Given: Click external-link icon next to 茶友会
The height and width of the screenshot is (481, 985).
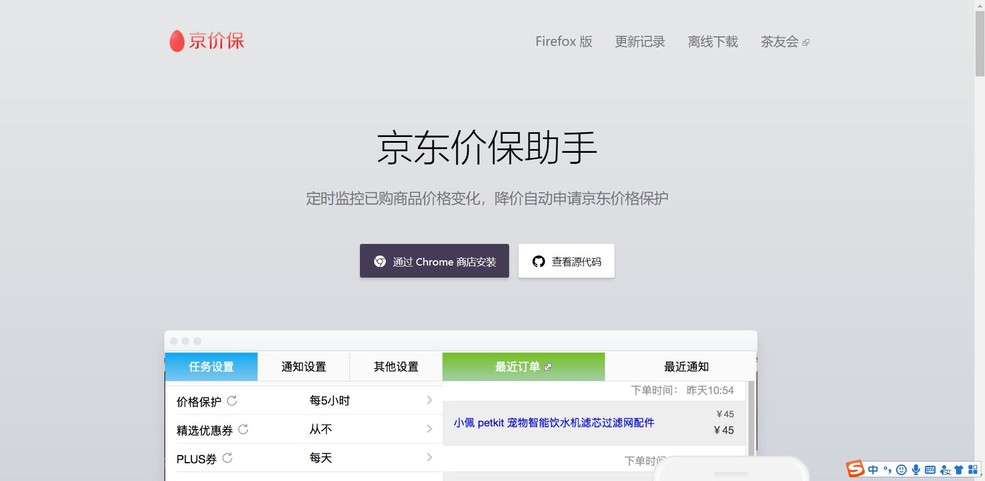Looking at the screenshot, I should coord(806,43).
